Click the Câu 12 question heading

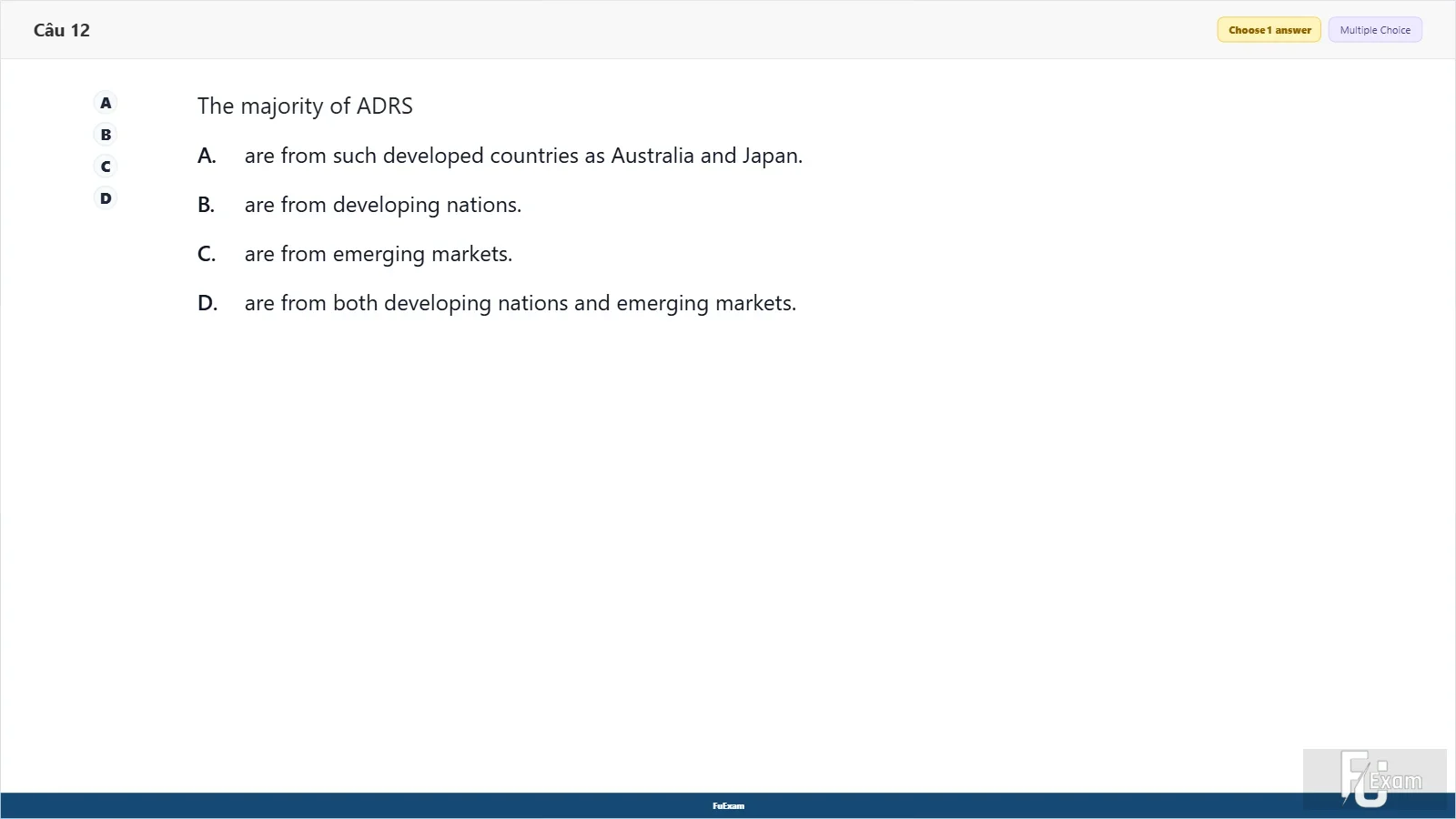point(62,30)
